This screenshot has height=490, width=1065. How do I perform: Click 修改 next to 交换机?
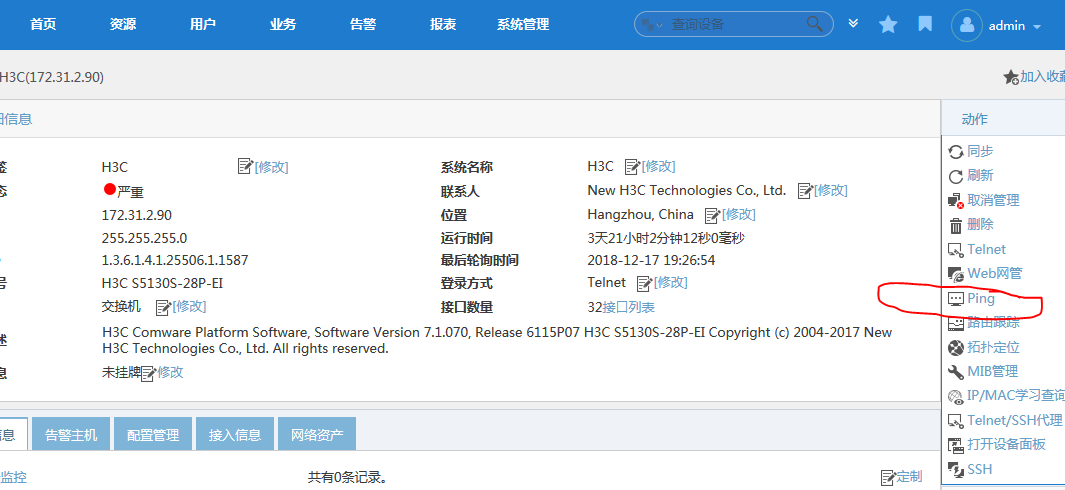(x=189, y=307)
